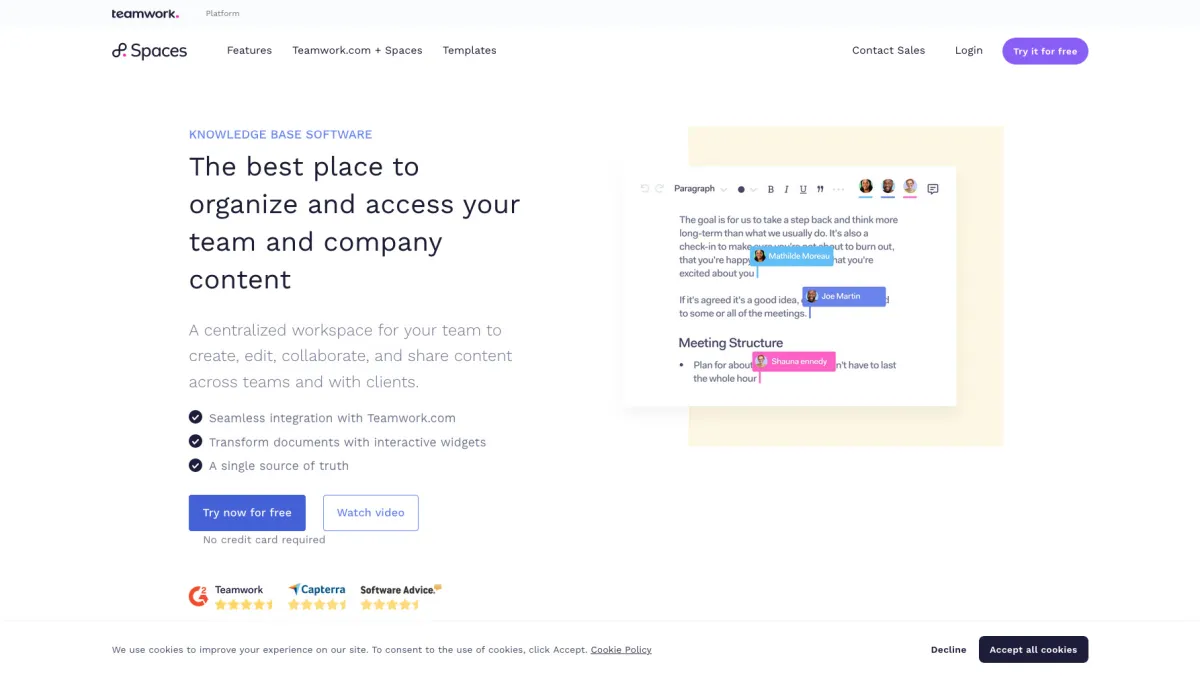Toggle Italic in editor toolbar
This screenshot has height=677, width=1200.
click(787, 189)
